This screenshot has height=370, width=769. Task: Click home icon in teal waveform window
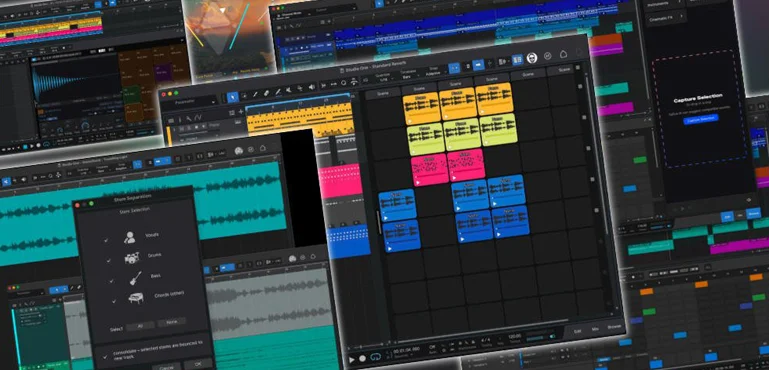[x=263, y=148]
